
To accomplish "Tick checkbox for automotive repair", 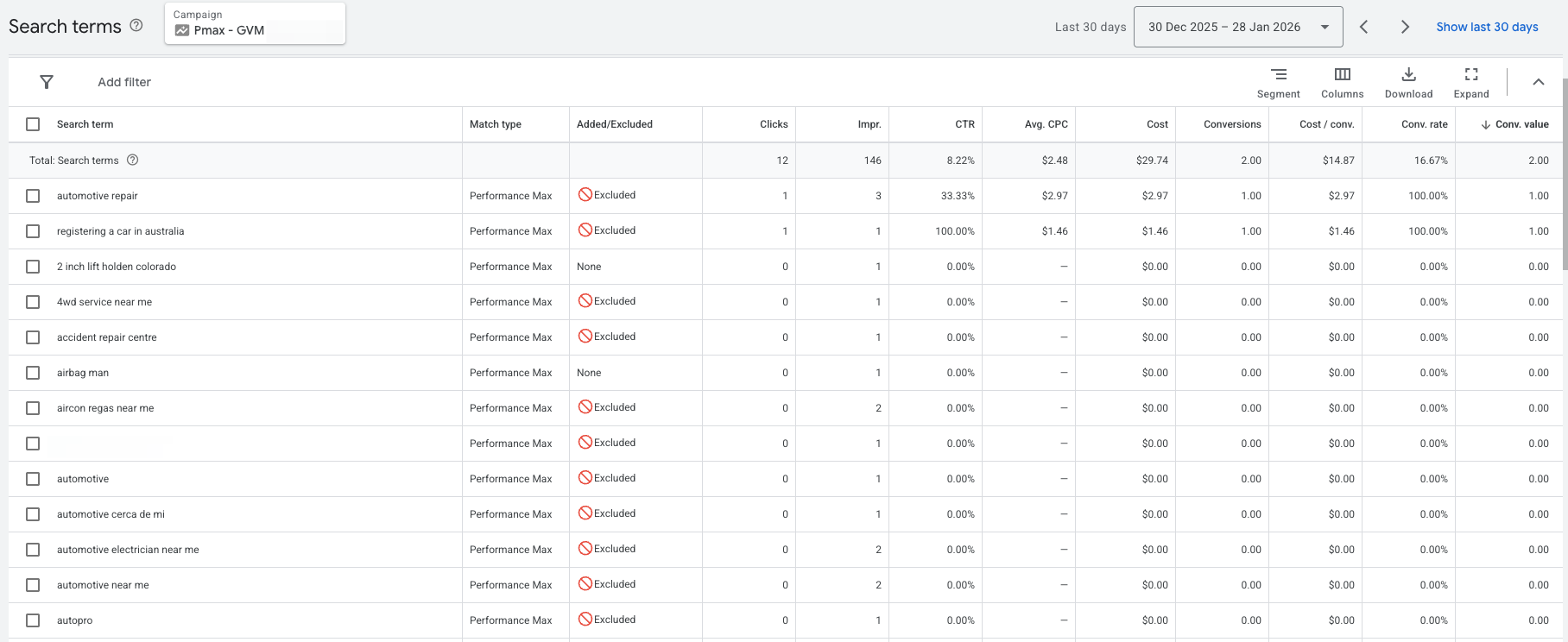I will pyautogui.click(x=33, y=196).
